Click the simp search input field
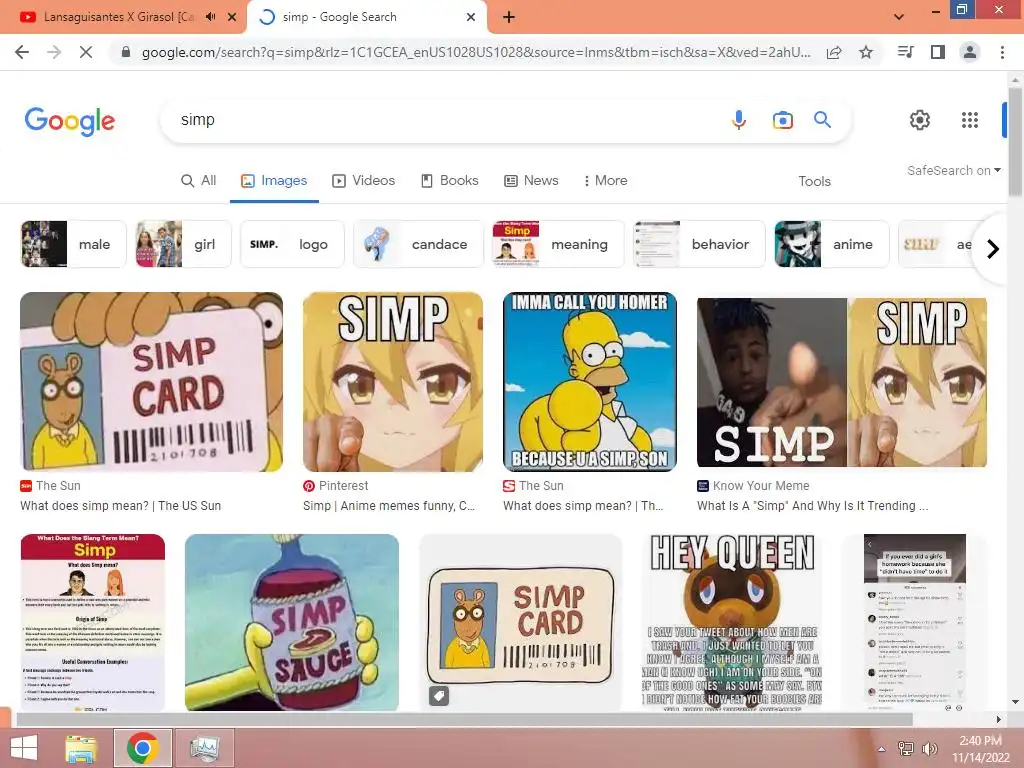1024x768 pixels. click(444, 120)
